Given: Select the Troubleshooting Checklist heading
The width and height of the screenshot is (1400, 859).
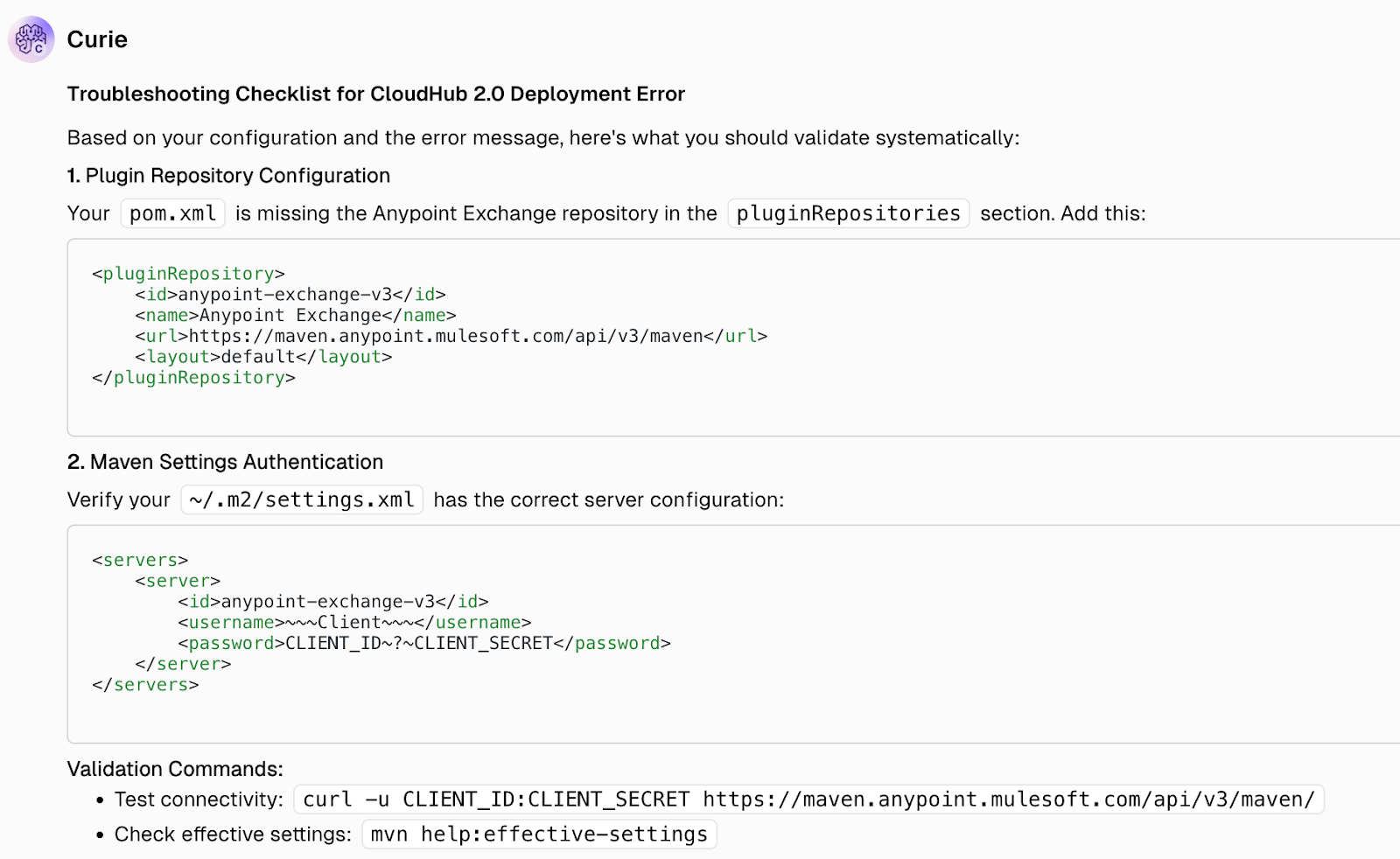Looking at the screenshot, I should point(375,94).
